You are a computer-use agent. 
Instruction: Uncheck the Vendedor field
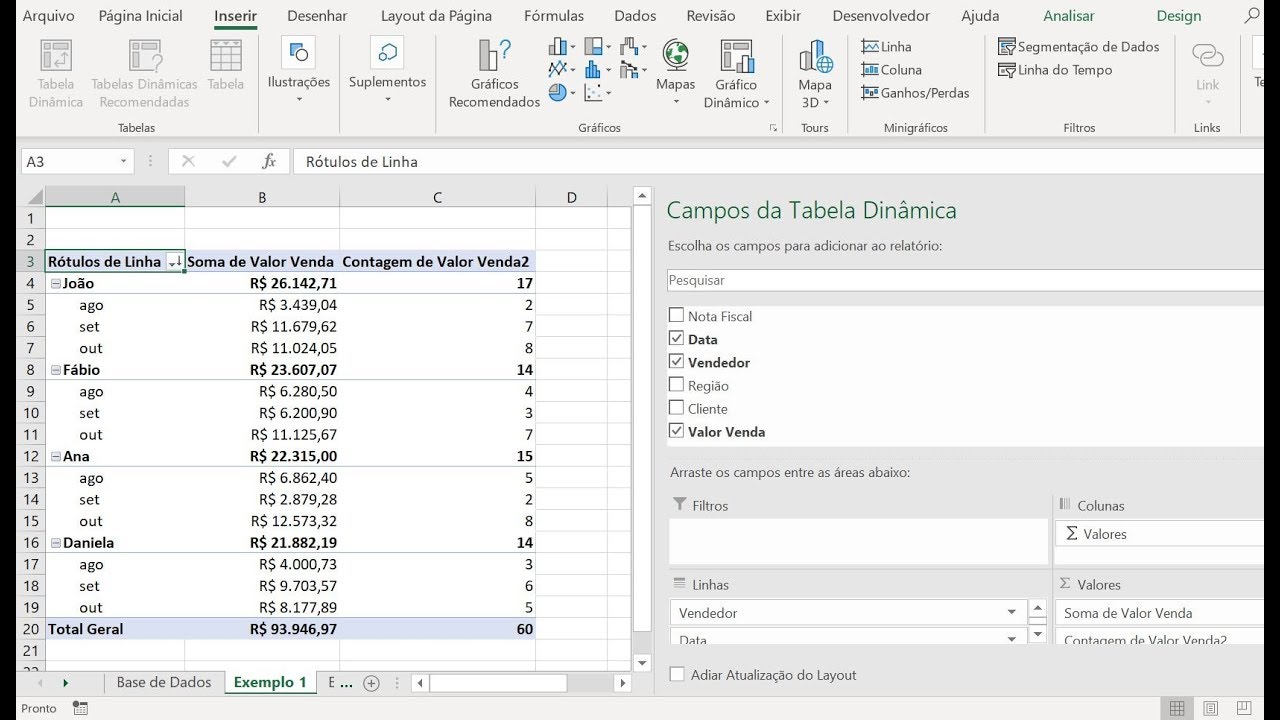click(x=677, y=362)
